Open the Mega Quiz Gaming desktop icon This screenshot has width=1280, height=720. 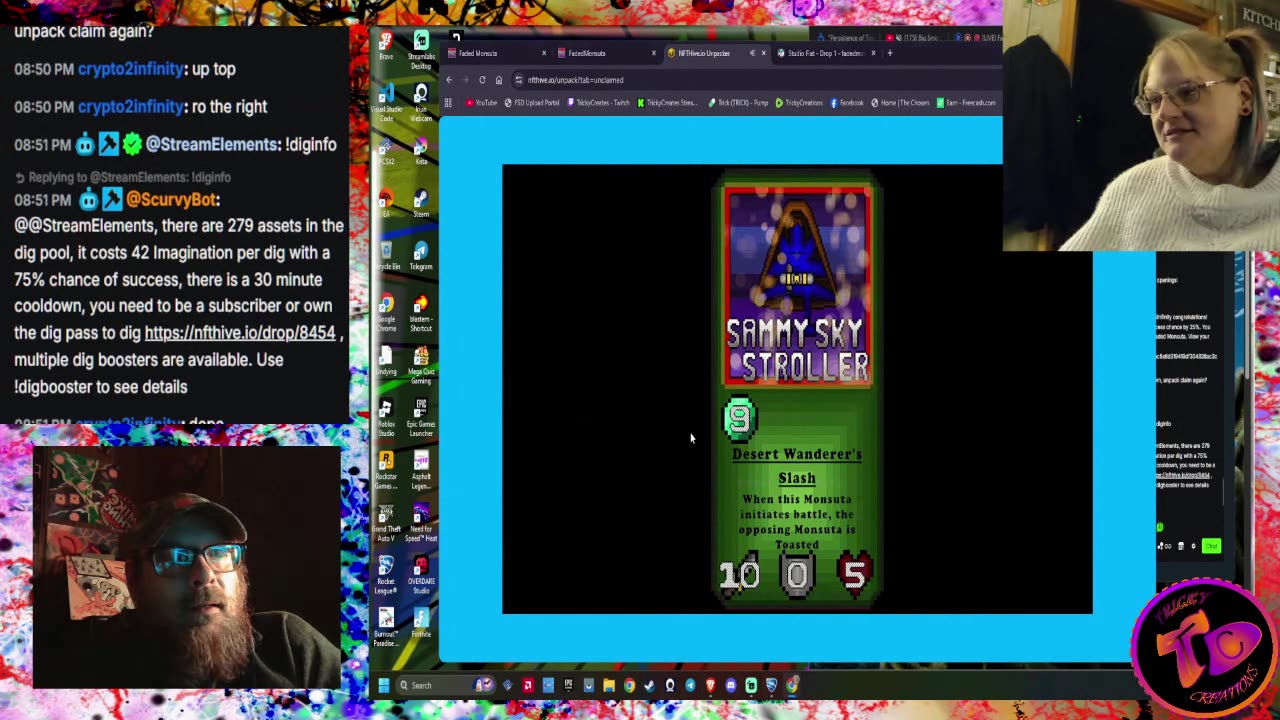point(421,366)
